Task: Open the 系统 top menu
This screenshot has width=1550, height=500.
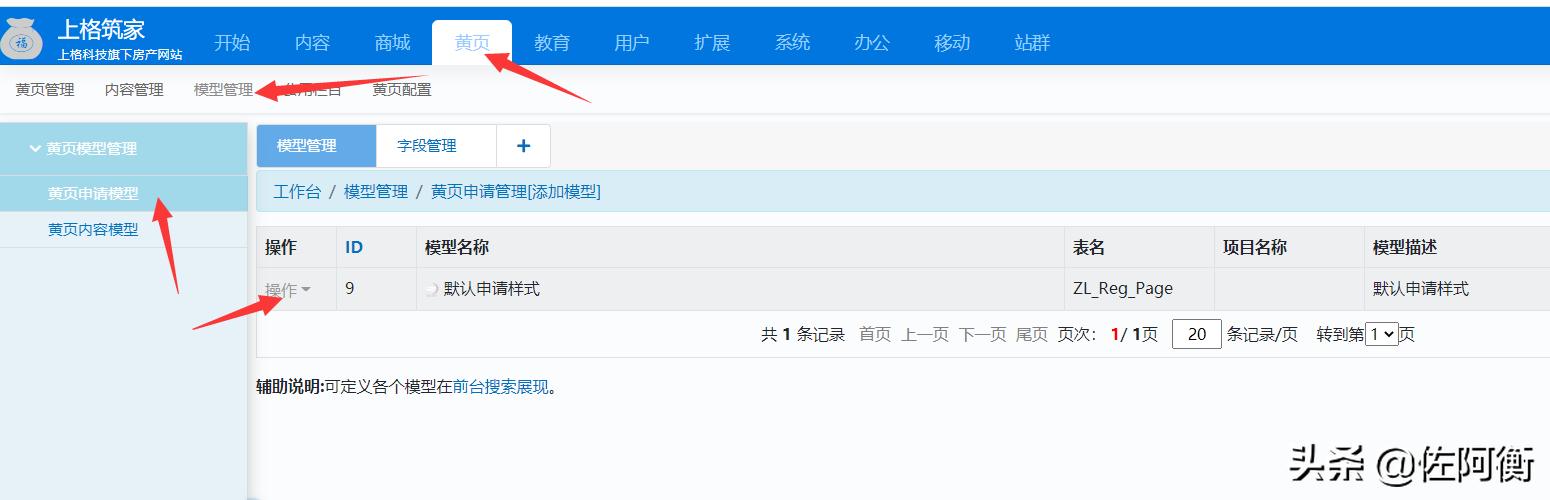Action: [792, 42]
